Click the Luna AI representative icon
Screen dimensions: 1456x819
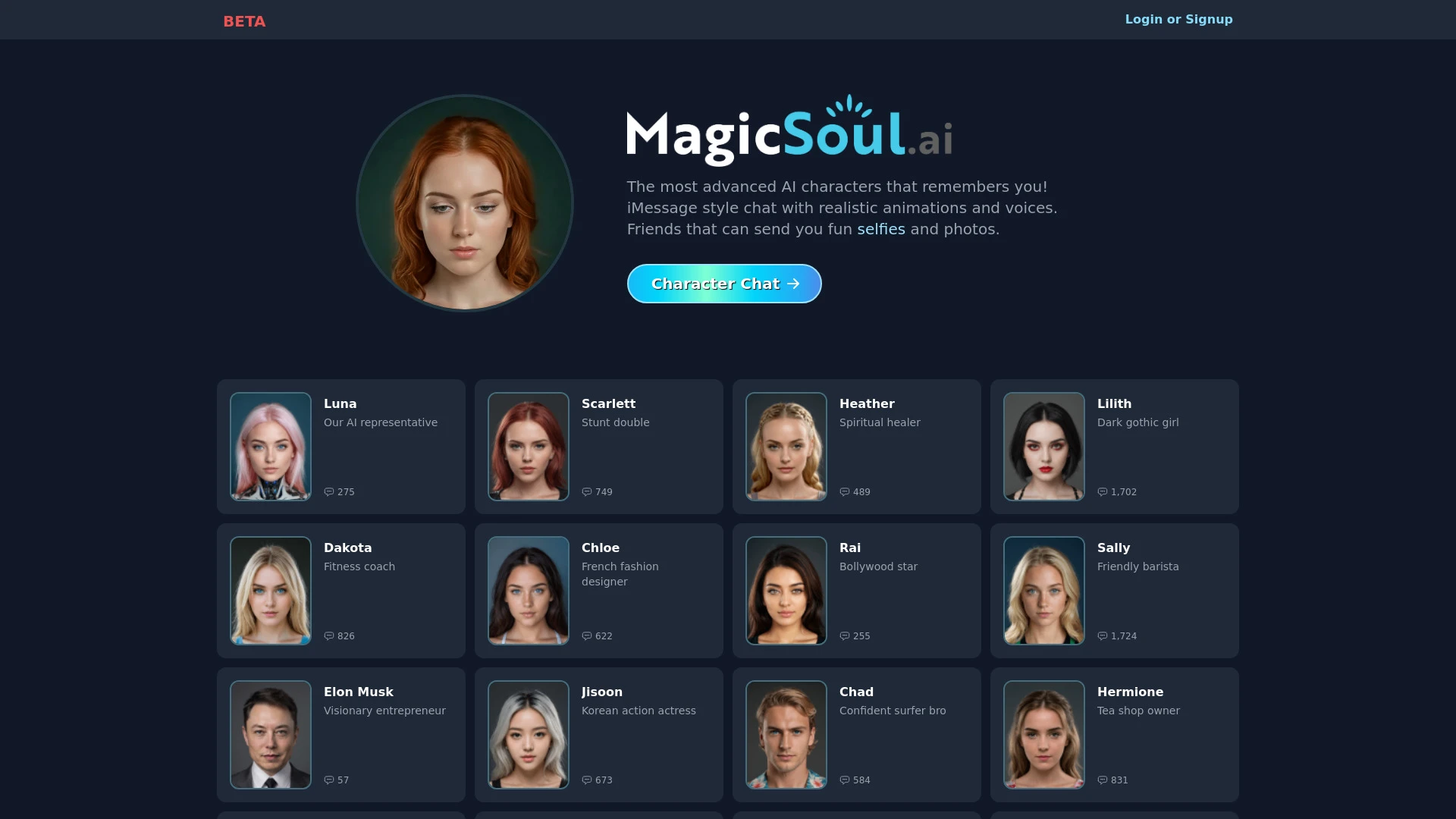click(x=270, y=446)
